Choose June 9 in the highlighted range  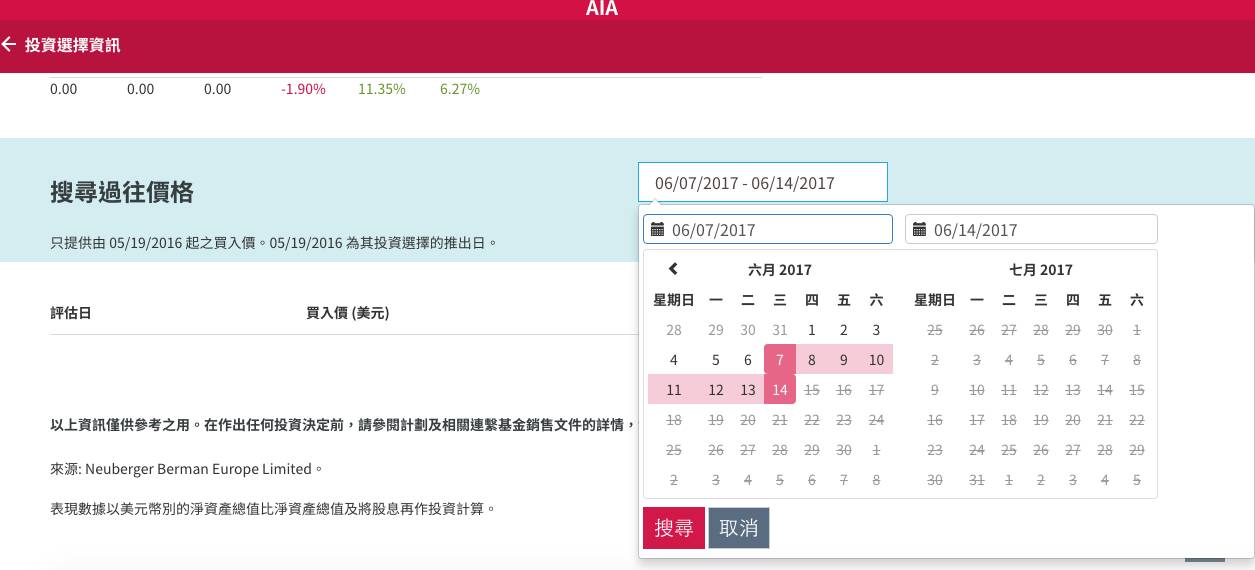click(x=844, y=360)
